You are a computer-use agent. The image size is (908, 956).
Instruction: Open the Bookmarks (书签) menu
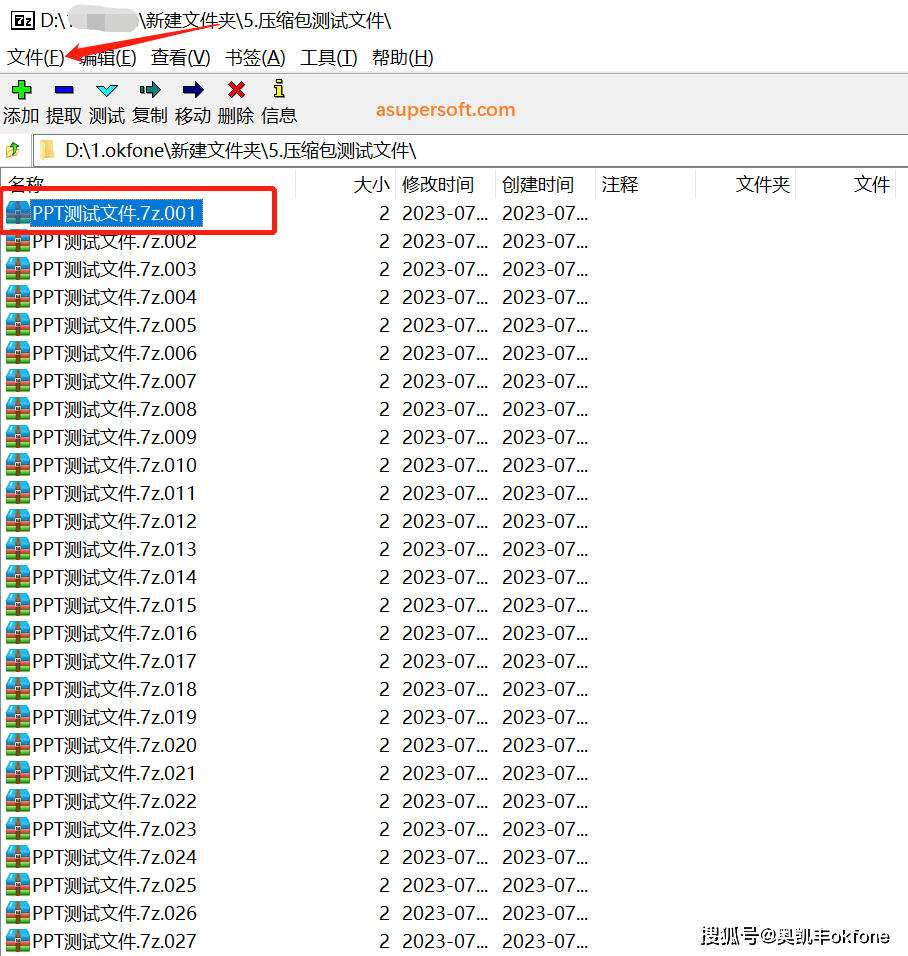255,58
